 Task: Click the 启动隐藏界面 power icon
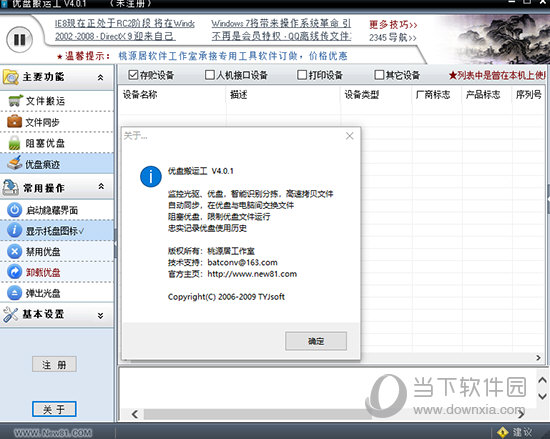(14, 210)
